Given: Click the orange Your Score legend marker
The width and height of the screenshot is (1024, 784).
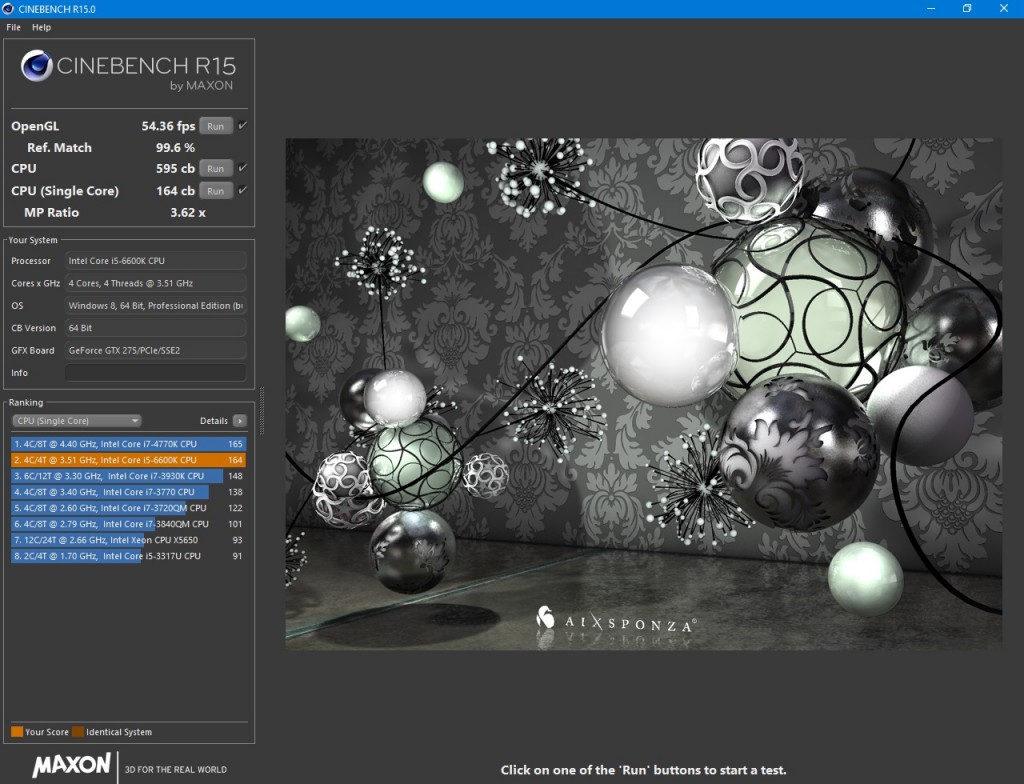Looking at the screenshot, I should pos(17,731).
